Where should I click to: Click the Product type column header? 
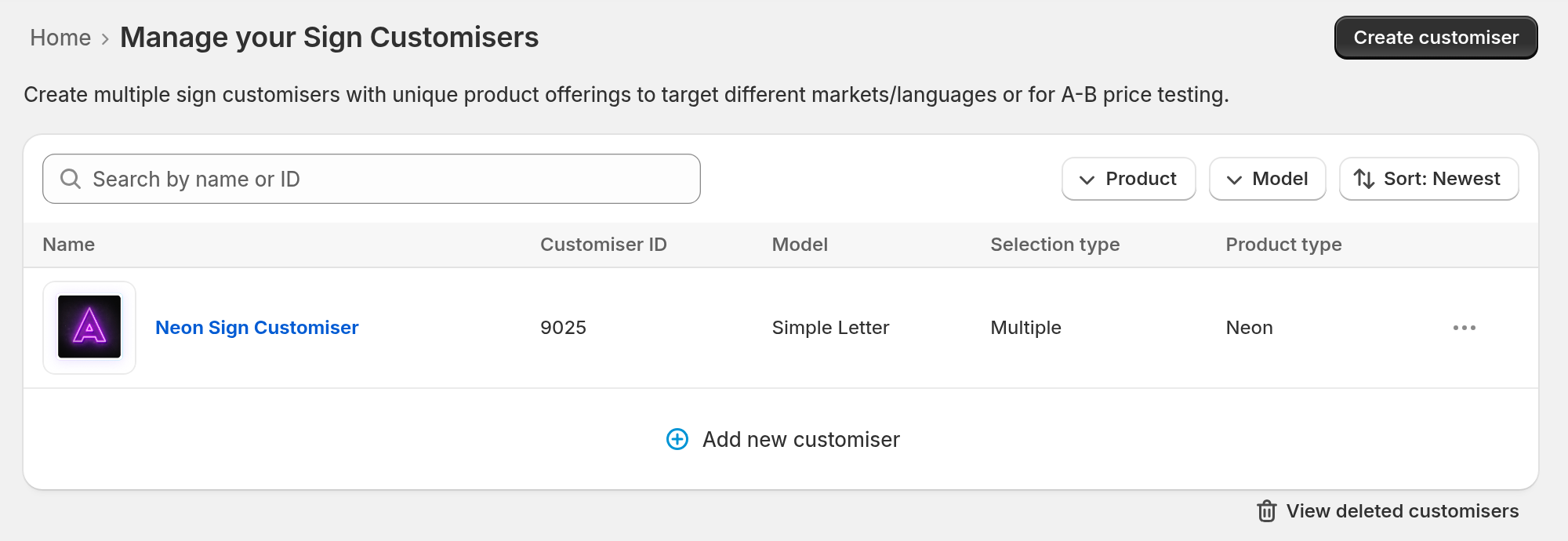pyautogui.click(x=1283, y=245)
